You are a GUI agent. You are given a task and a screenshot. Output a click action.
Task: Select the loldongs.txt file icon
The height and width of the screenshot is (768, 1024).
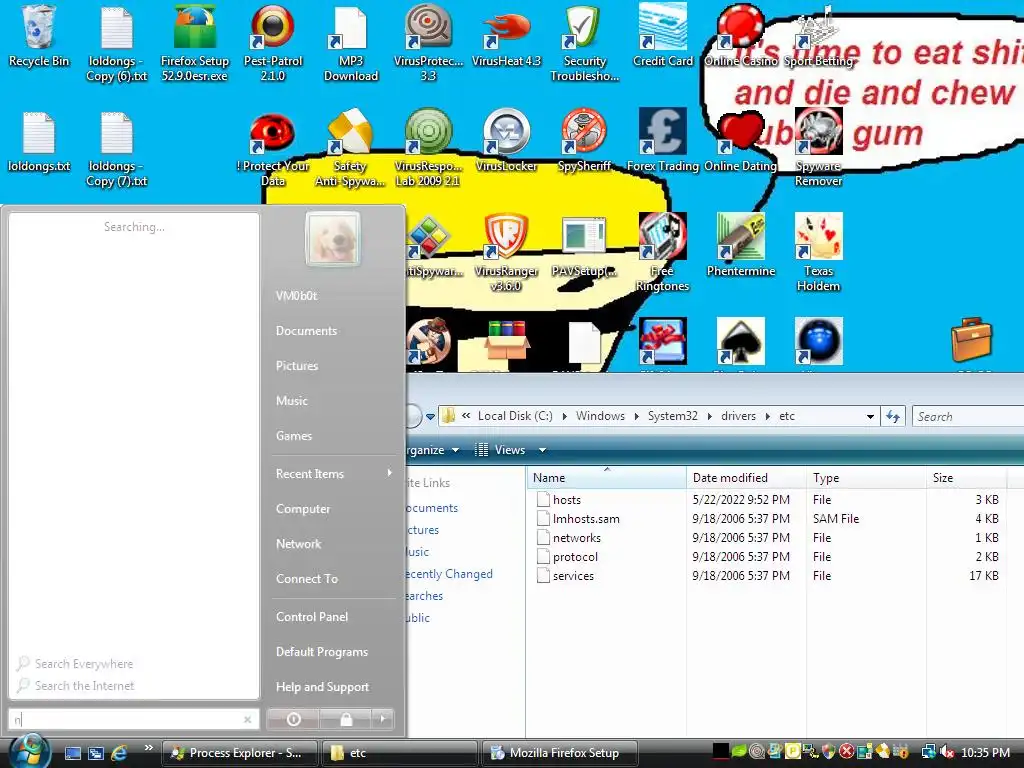point(39,141)
